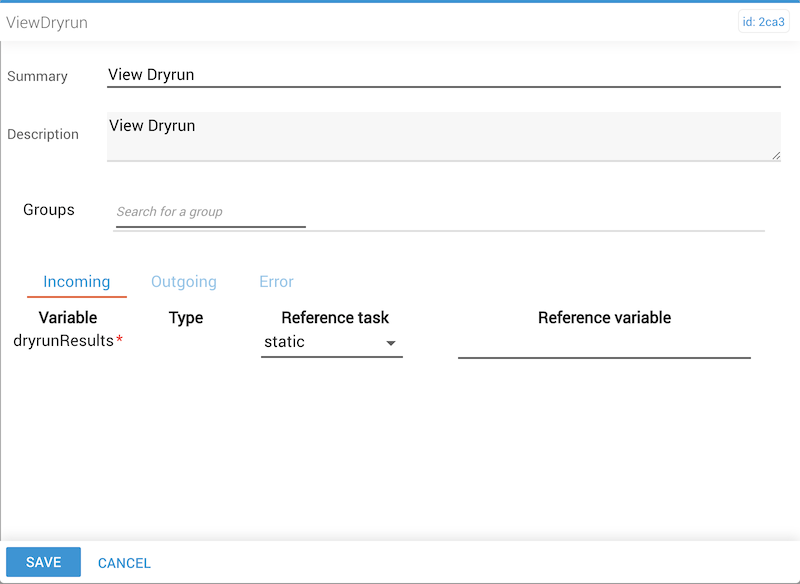Click the Variable column header
This screenshot has width=800, height=584.
coord(68,318)
